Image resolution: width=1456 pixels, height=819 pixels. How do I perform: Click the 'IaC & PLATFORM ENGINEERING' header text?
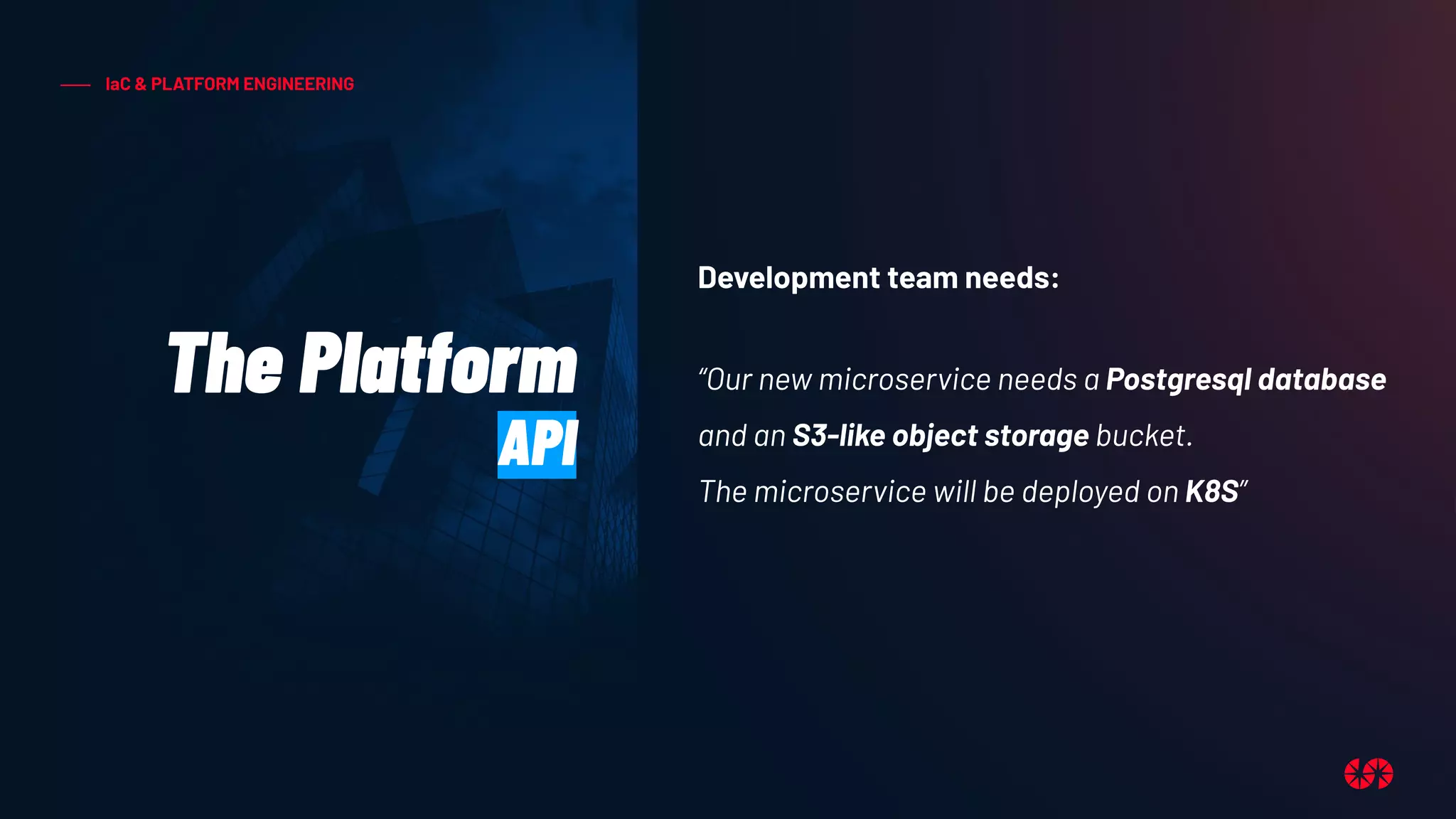tap(230, 84)
